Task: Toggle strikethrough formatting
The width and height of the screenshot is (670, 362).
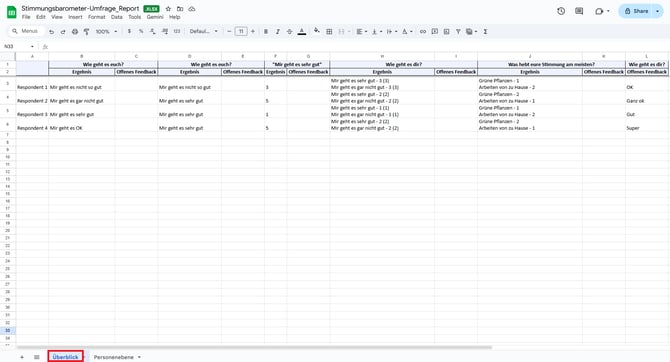Action: pyautogui.click(x=289, y=32)
